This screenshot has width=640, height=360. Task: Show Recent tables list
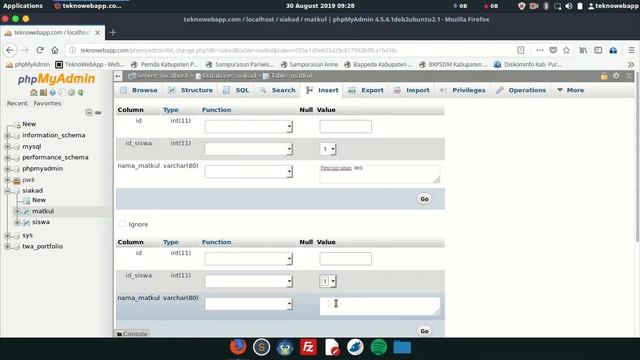click(17, 103)
